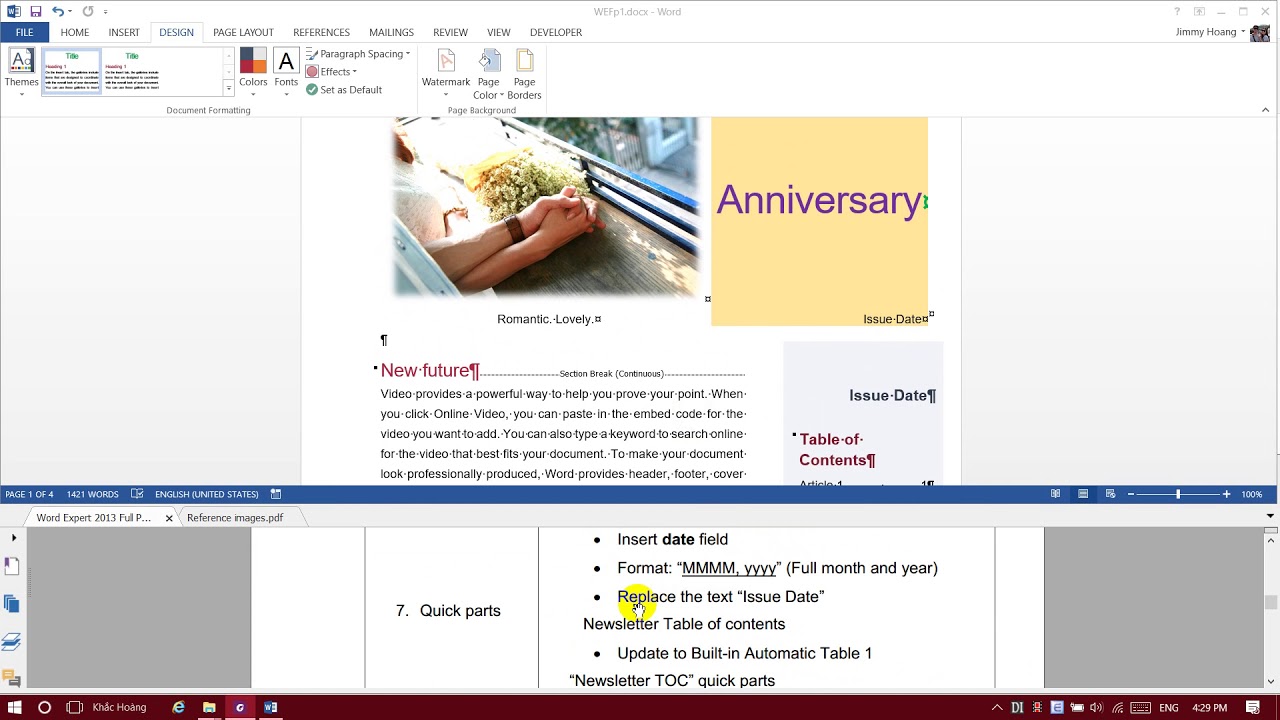
Task: Open the Themes gallery
Action: coord(21,73)
